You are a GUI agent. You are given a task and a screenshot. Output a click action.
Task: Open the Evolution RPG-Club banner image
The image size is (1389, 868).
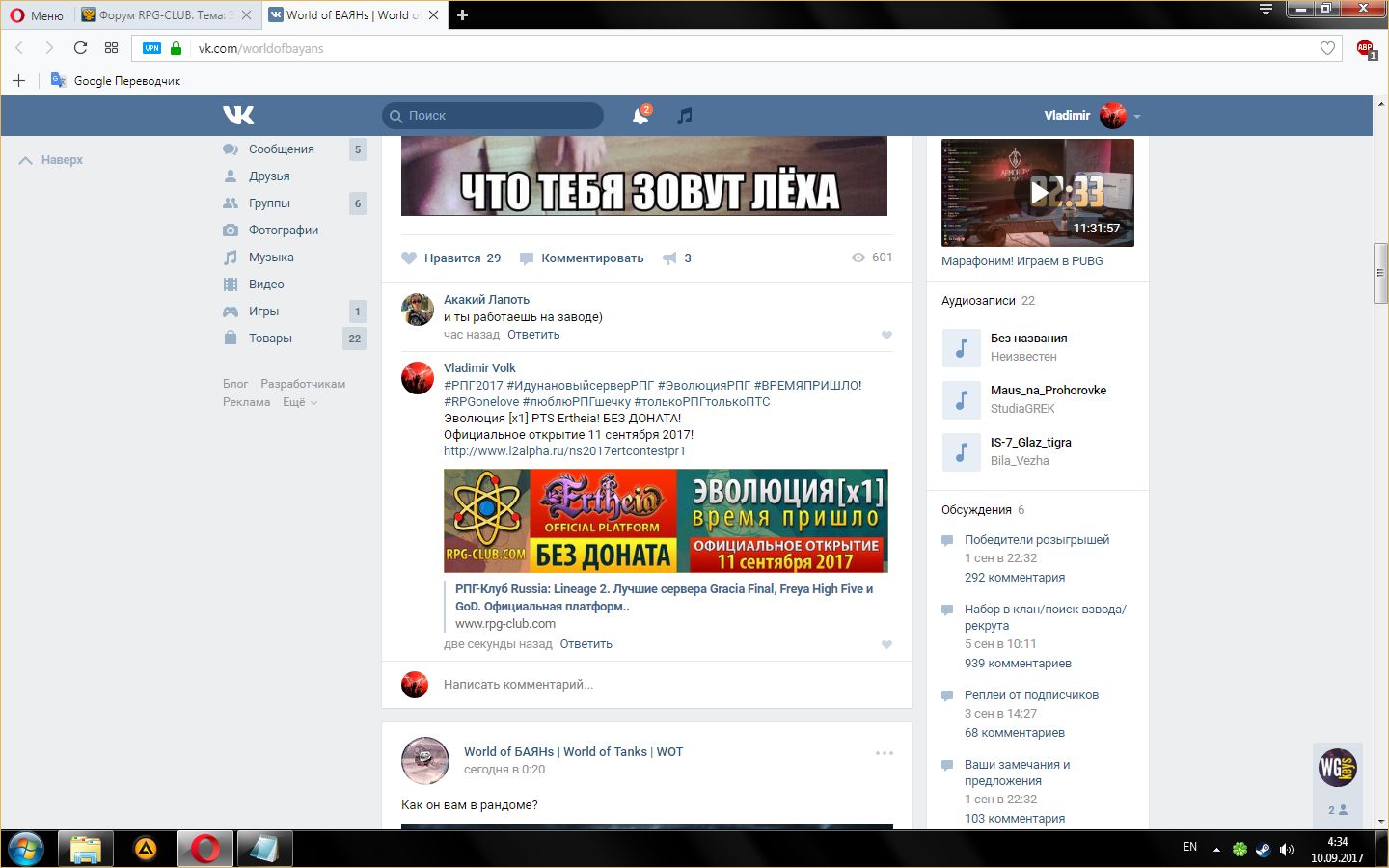coord(666,521)
